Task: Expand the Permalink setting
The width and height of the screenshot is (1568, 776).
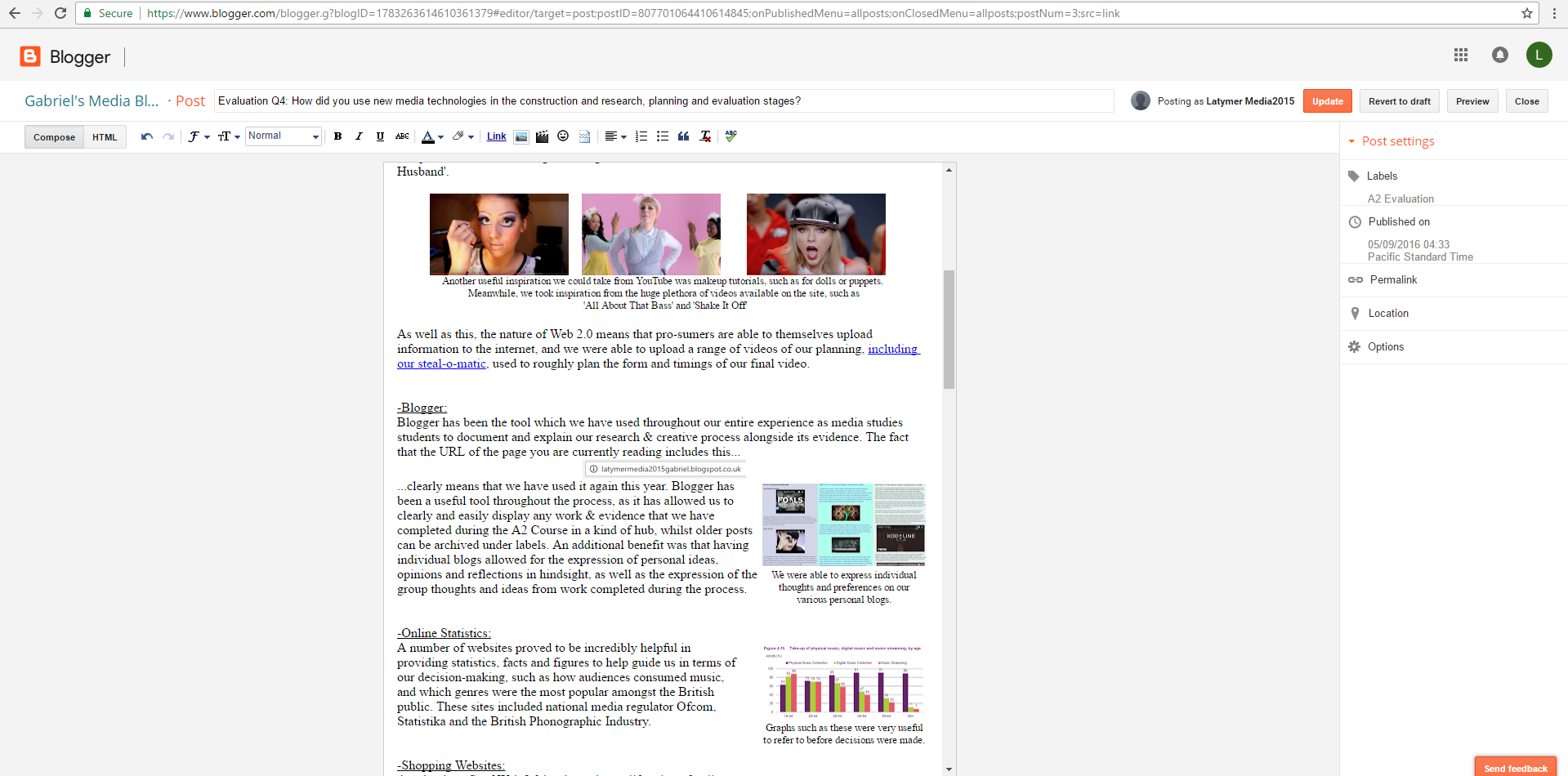Action: click(1393, 279)
